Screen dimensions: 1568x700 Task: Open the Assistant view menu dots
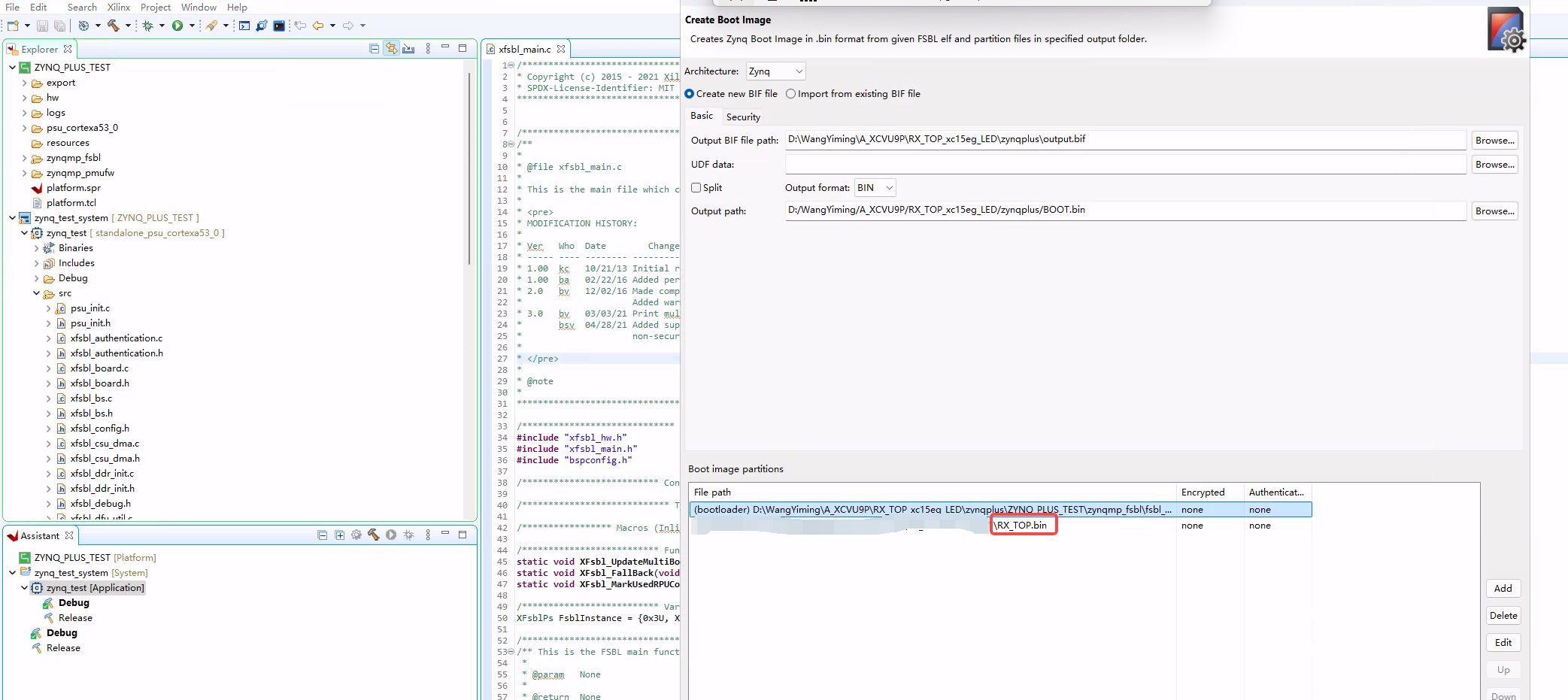[428, 535]
